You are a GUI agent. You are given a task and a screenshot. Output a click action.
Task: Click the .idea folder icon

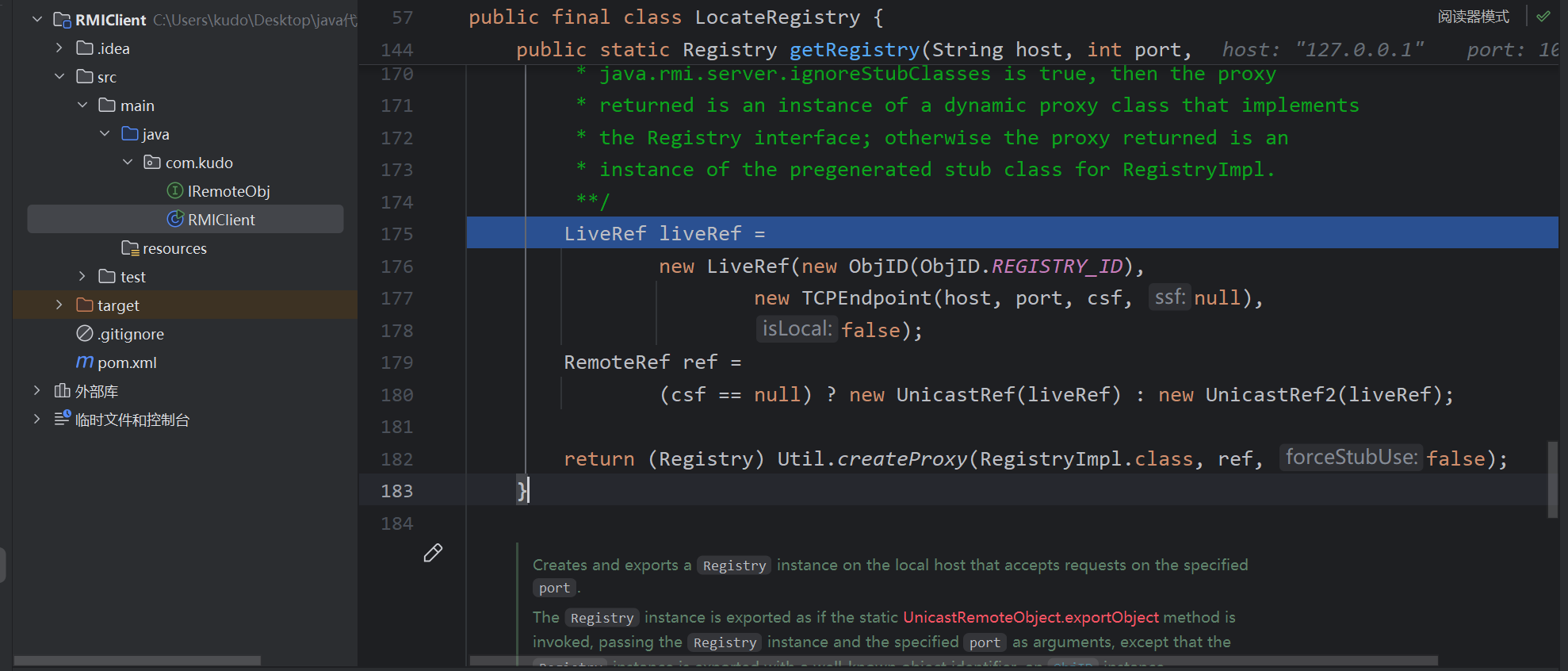85,48
